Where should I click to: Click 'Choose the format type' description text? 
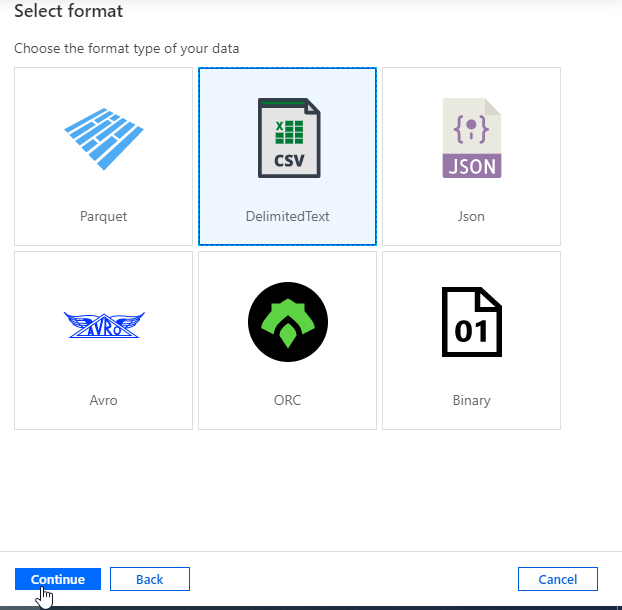pyautogui.click(x=126, y=48)
